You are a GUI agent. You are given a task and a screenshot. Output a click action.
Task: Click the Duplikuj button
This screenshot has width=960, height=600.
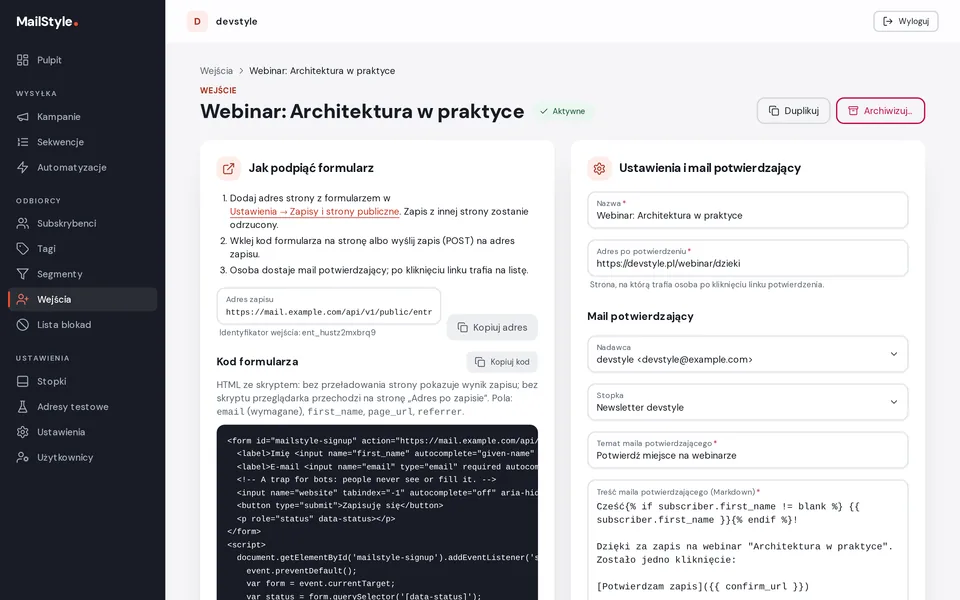pyautogui.click(x=793, y=111)
